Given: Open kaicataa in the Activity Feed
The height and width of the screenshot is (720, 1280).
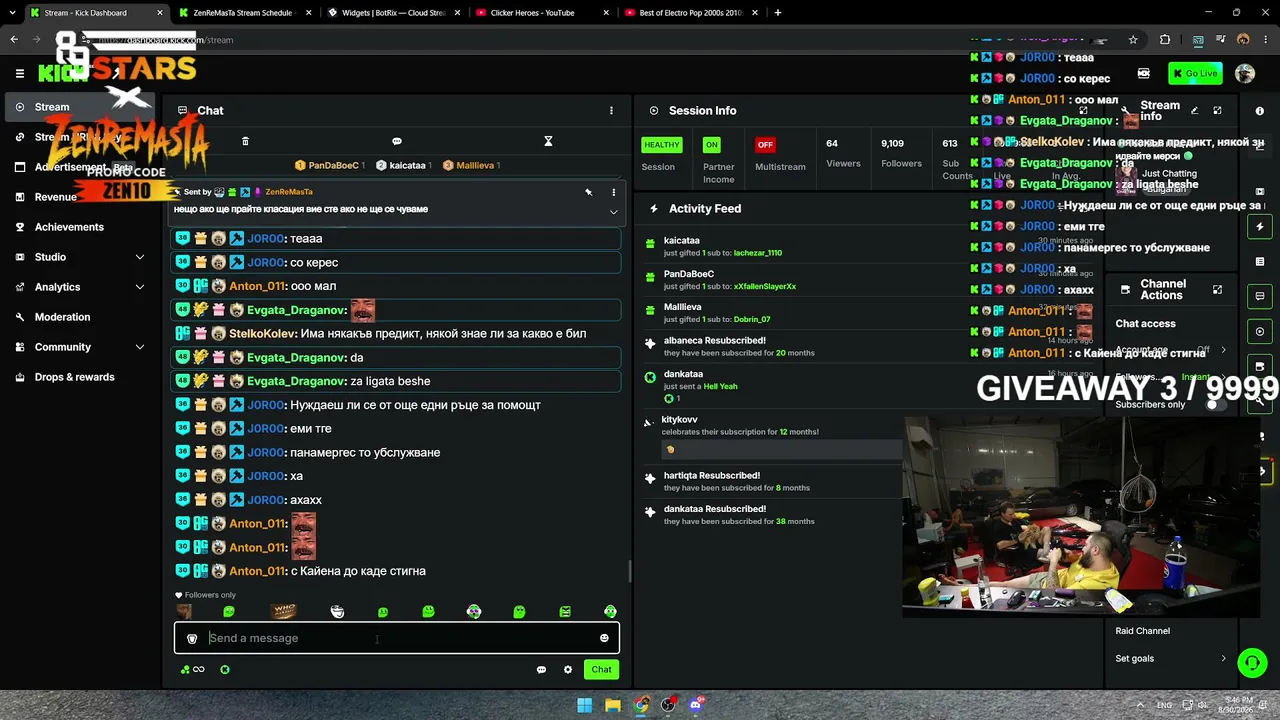Looking at the screenshot, I should [682, 241].
